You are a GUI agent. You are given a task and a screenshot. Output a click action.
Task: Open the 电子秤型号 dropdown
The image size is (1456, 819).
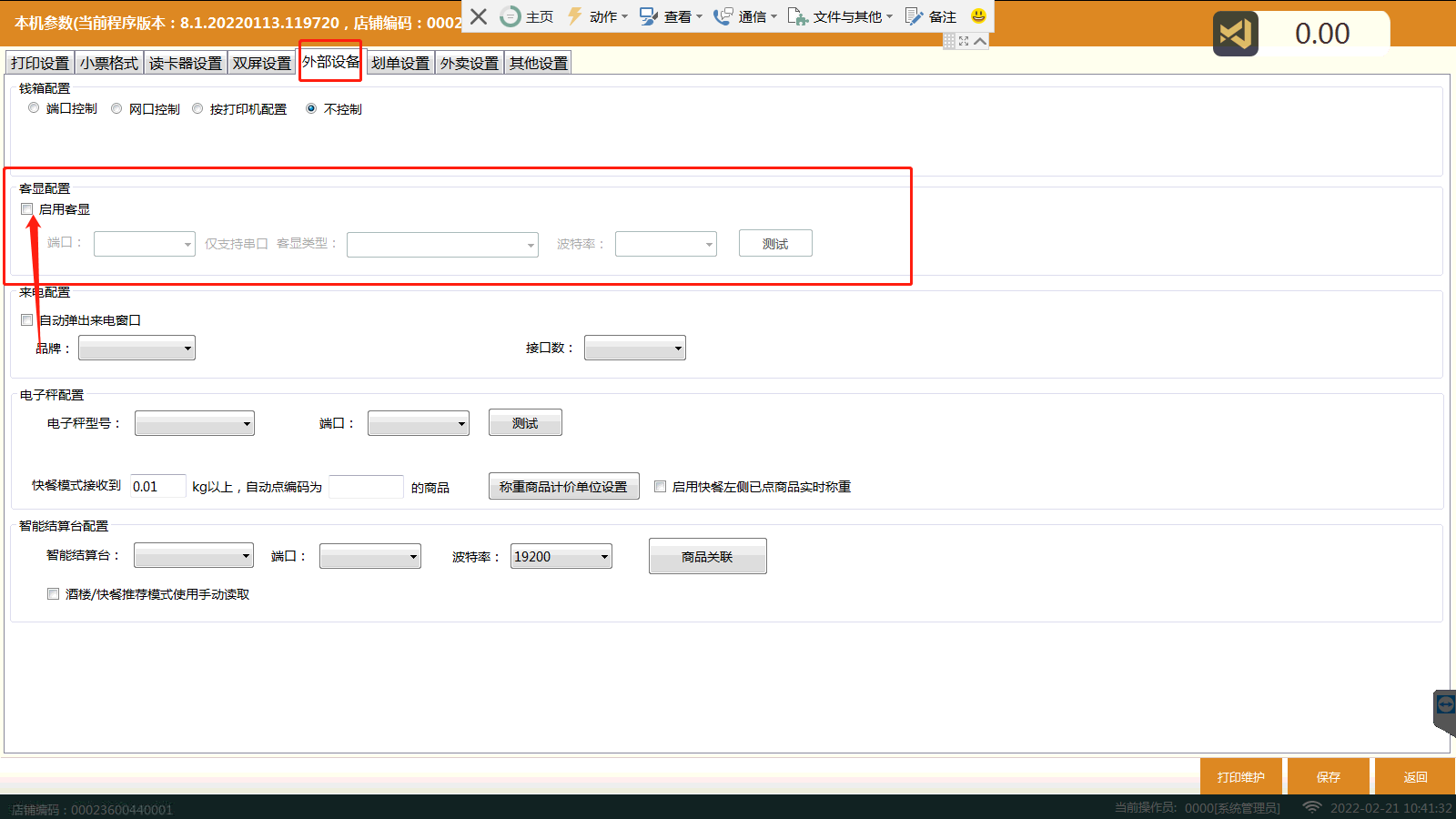coord(195,423)
